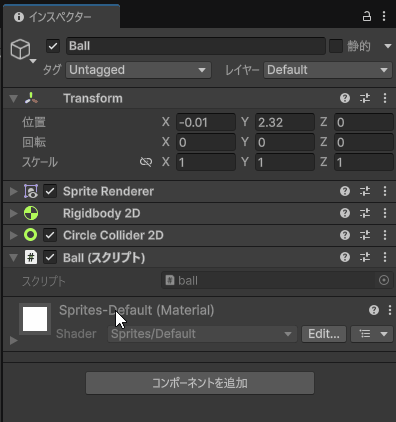Select the Inspector tab
Image resolution: width=396 pixels, height=422 pixels.
(x=61, y=17)
